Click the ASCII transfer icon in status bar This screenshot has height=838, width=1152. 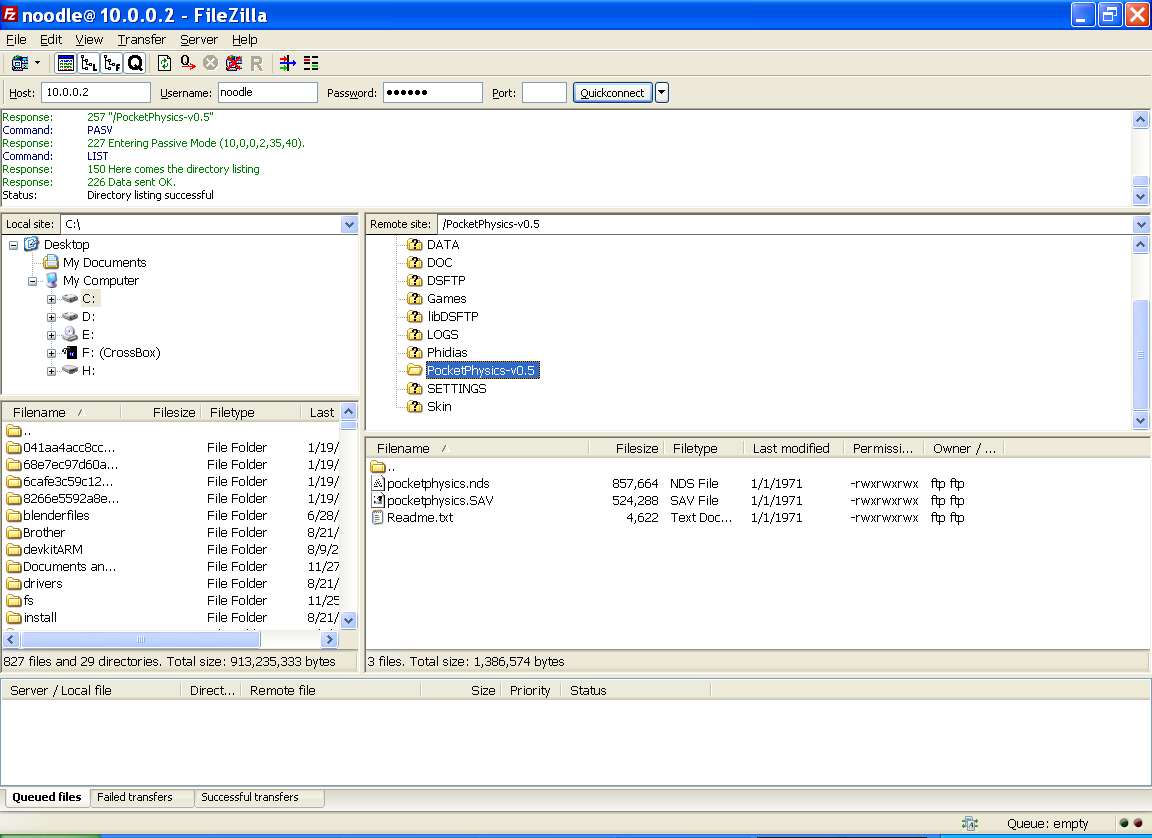tap(968, 823)
